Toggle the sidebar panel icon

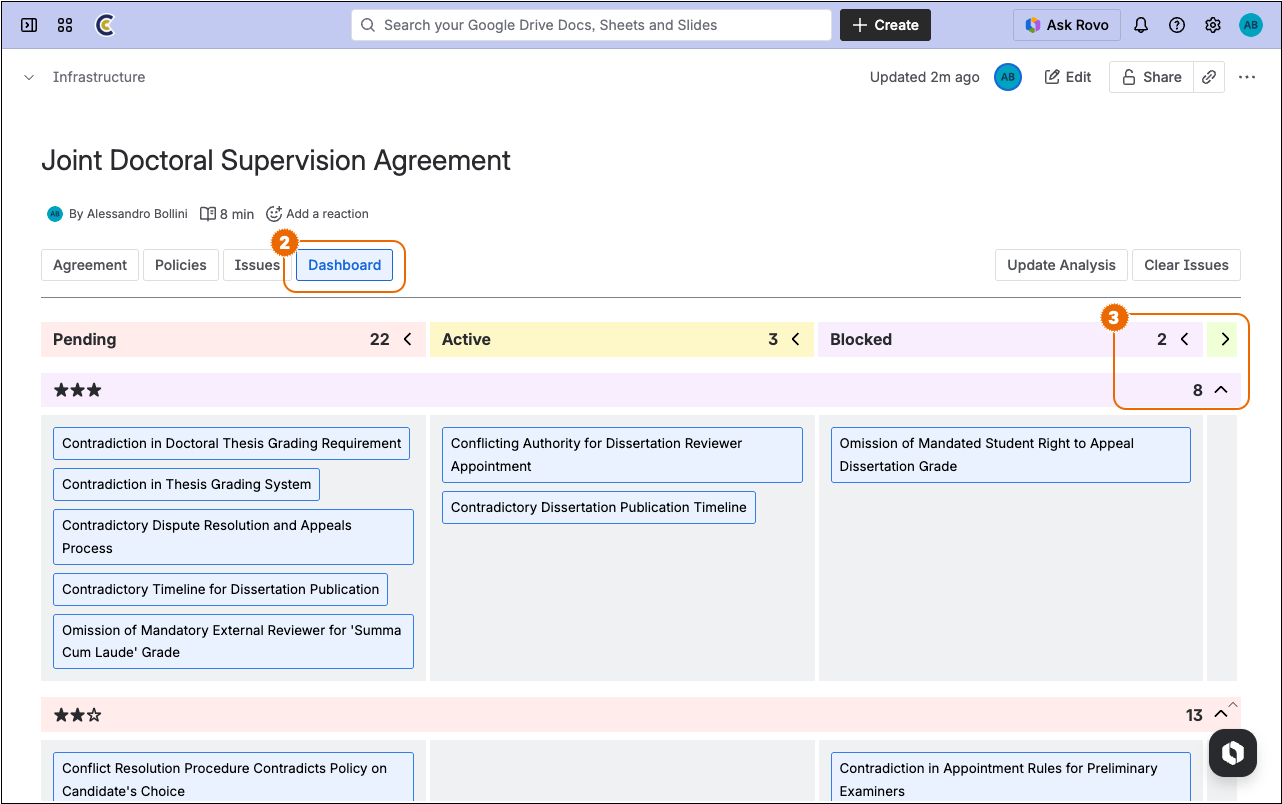[x=29, y=25]
